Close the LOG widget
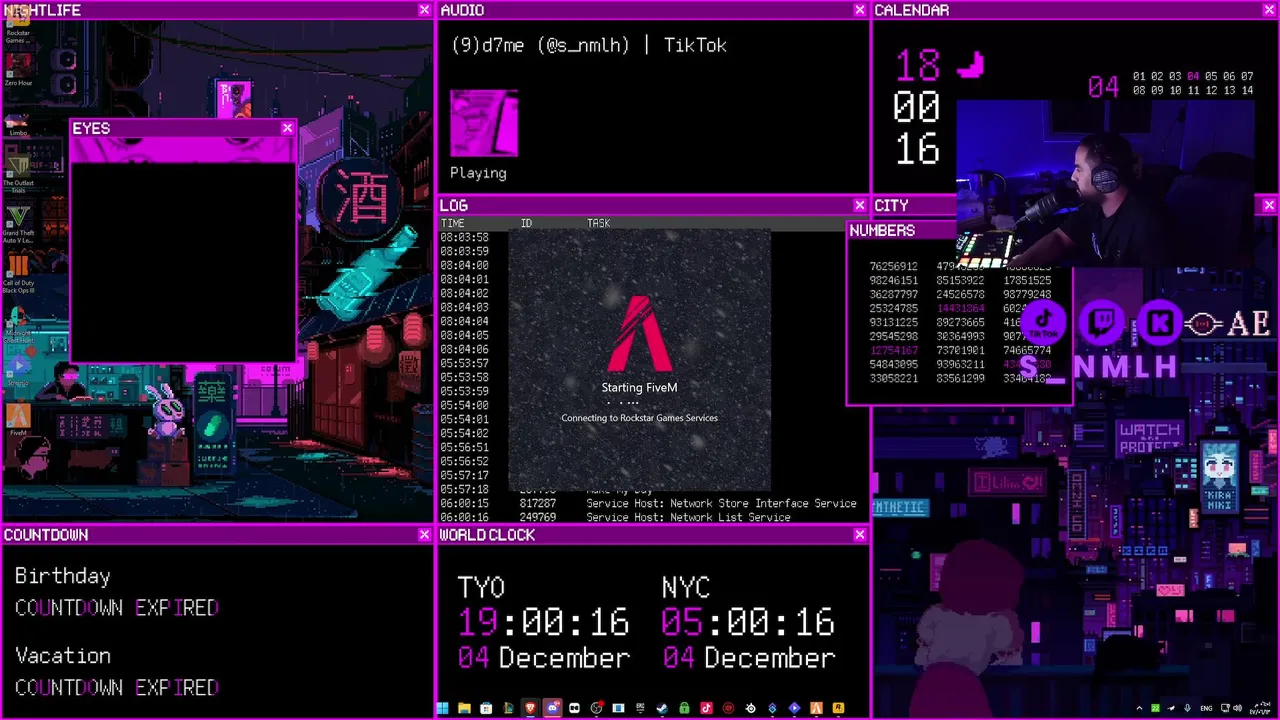 (x=859, y=205)
